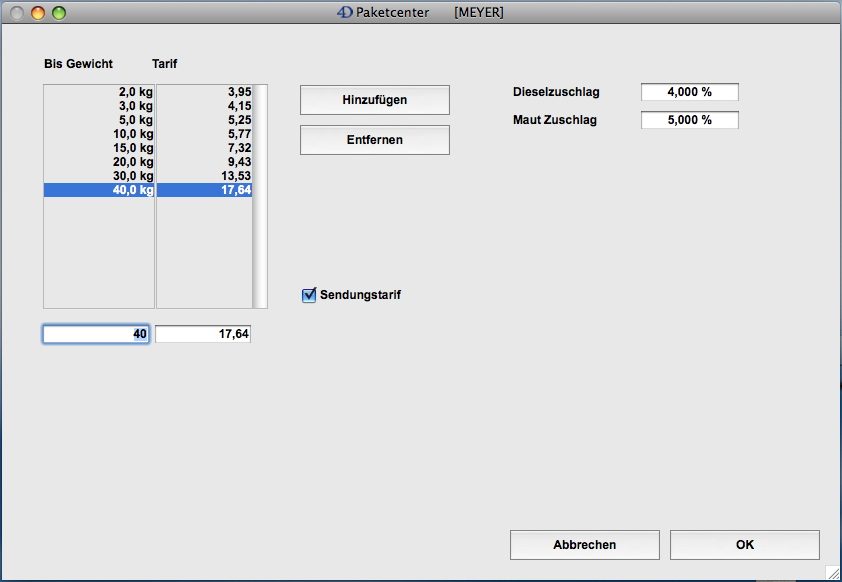Select the tariff value 7,32
842x582 pixels.
205,147
